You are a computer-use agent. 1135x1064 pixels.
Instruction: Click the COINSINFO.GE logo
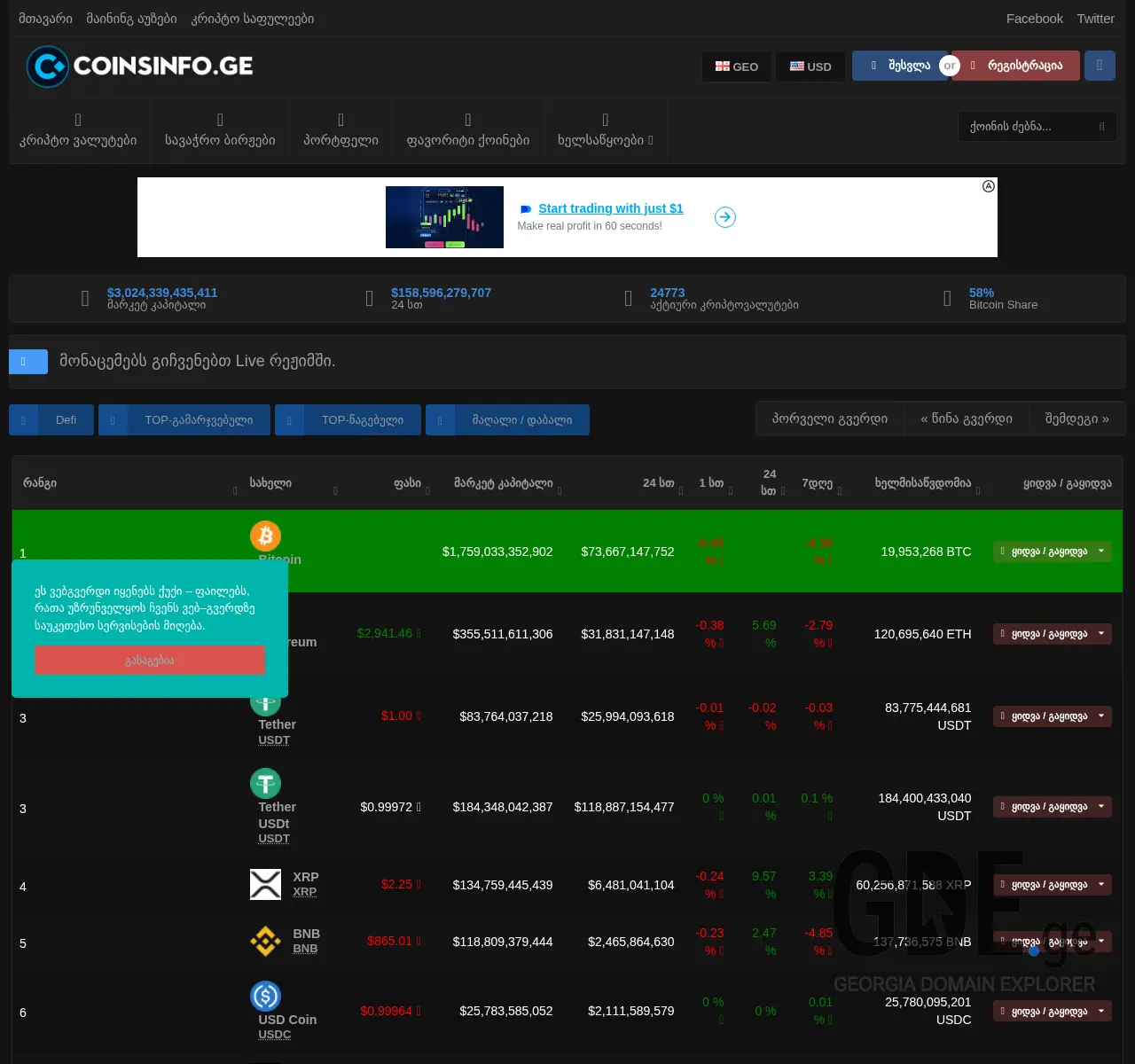[x=139, y=66]
